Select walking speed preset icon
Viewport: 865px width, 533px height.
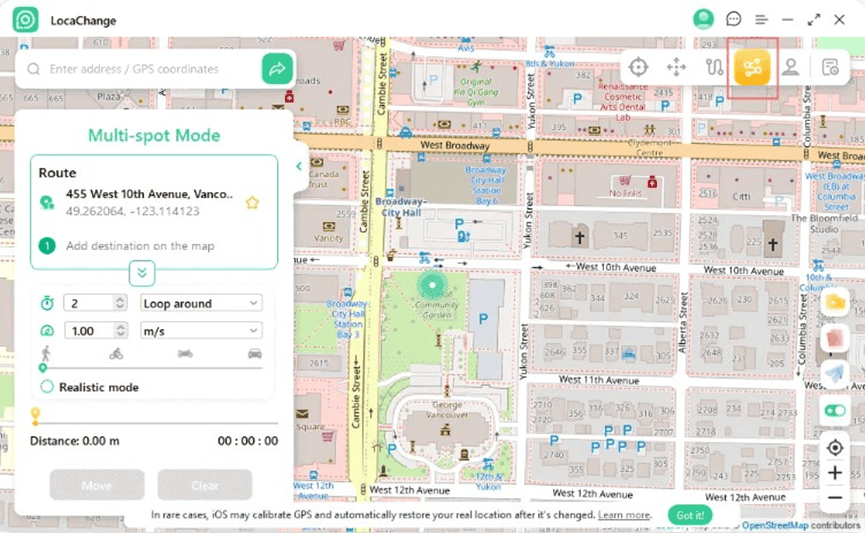coord(46,354)
